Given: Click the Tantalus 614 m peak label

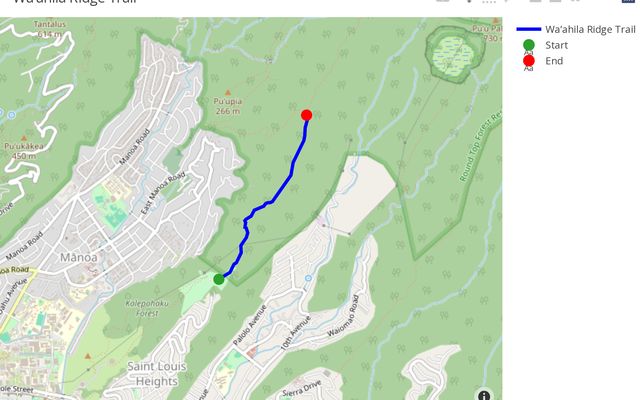Looking at the screenshot, I should coord(50,29).
